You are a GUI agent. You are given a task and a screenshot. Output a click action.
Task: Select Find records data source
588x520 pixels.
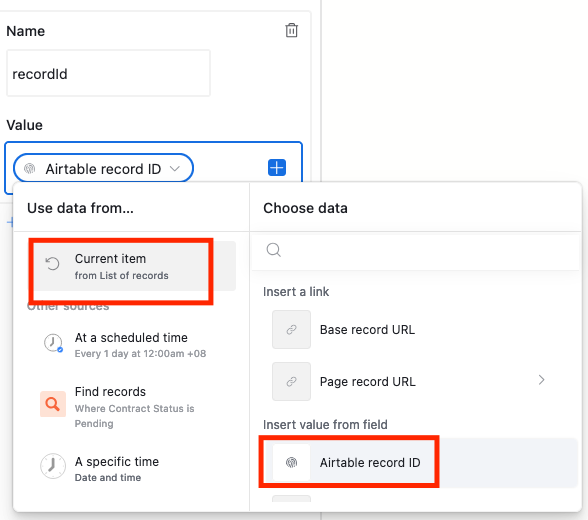pos(131,407)
